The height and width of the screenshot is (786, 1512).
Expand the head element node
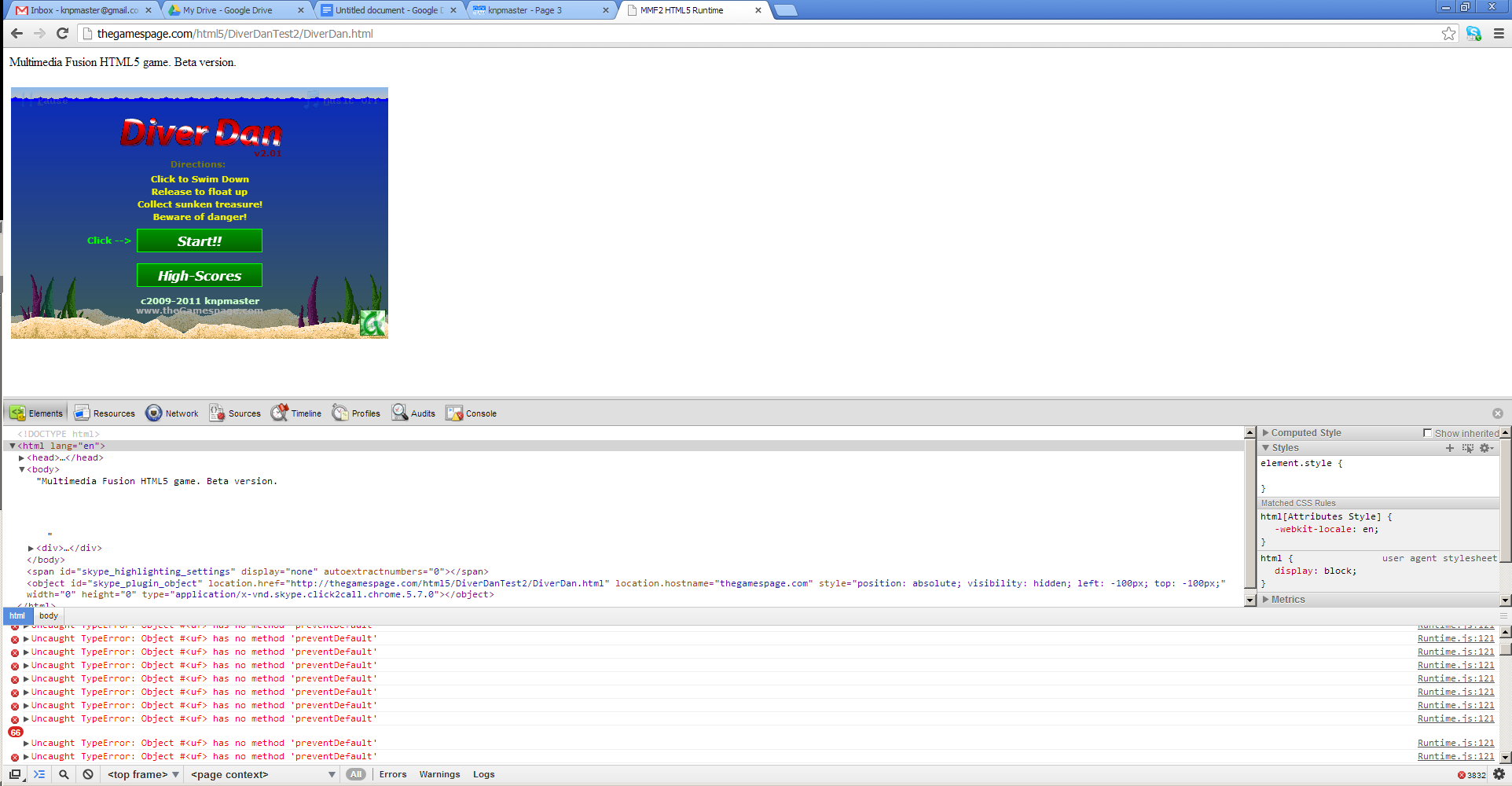click(x=22, y=458)
